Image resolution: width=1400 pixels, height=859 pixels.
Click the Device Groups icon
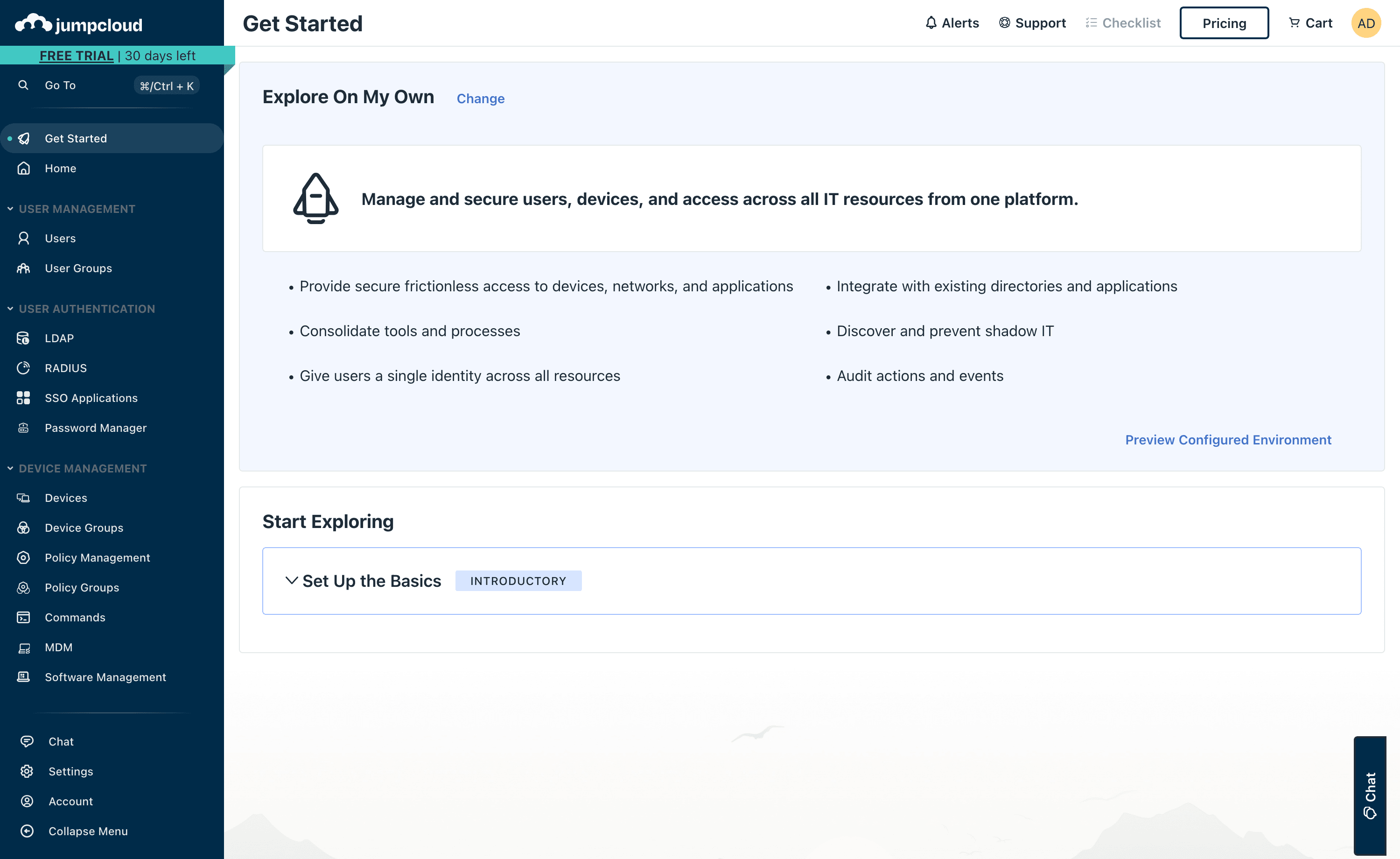click(x=23, y=528)
